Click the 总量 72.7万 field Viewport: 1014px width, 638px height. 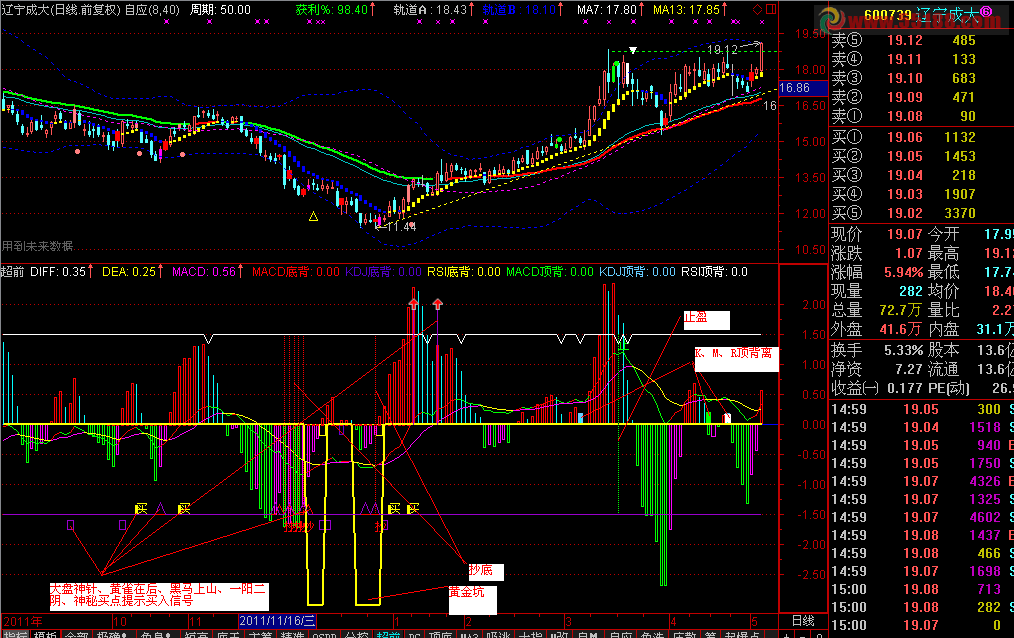coord(877,310)
